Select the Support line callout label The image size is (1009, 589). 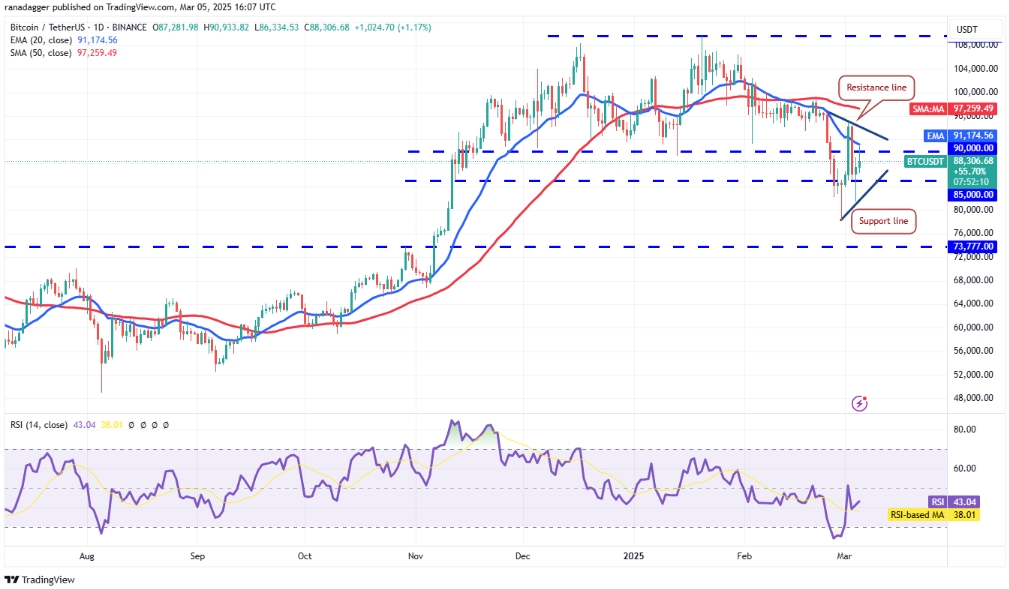(x=884, y=221)
